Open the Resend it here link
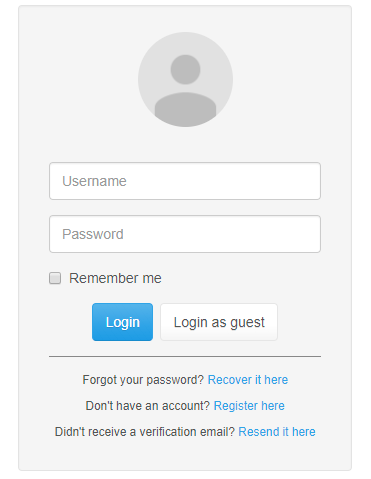 tap(277, 432)
